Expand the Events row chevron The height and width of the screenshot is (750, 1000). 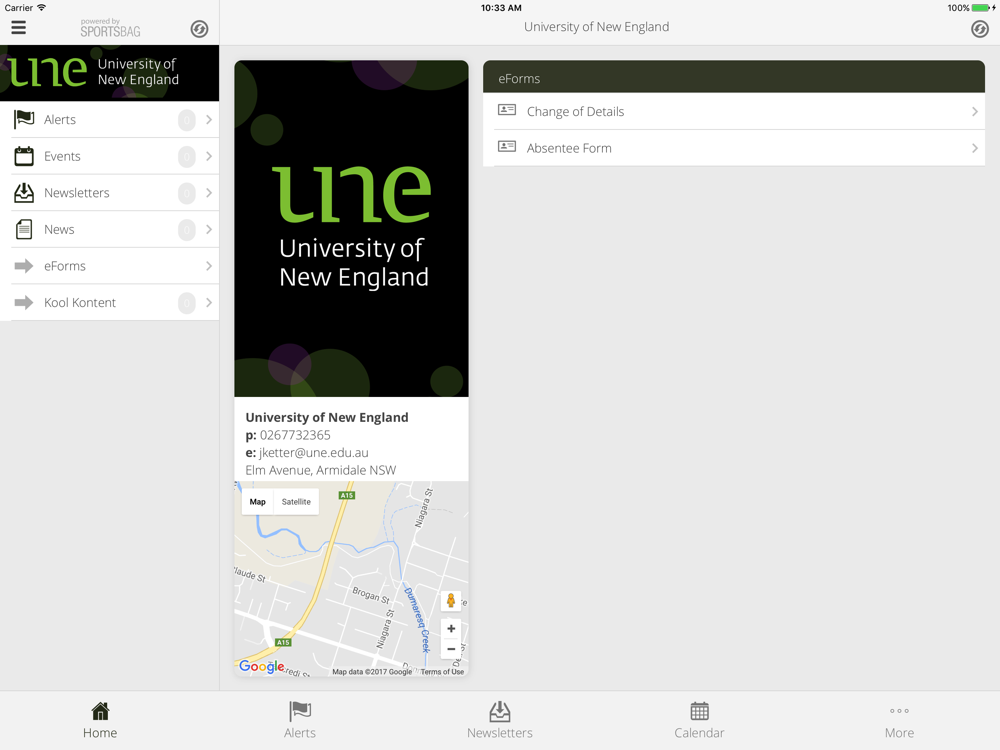coord(209,156)
